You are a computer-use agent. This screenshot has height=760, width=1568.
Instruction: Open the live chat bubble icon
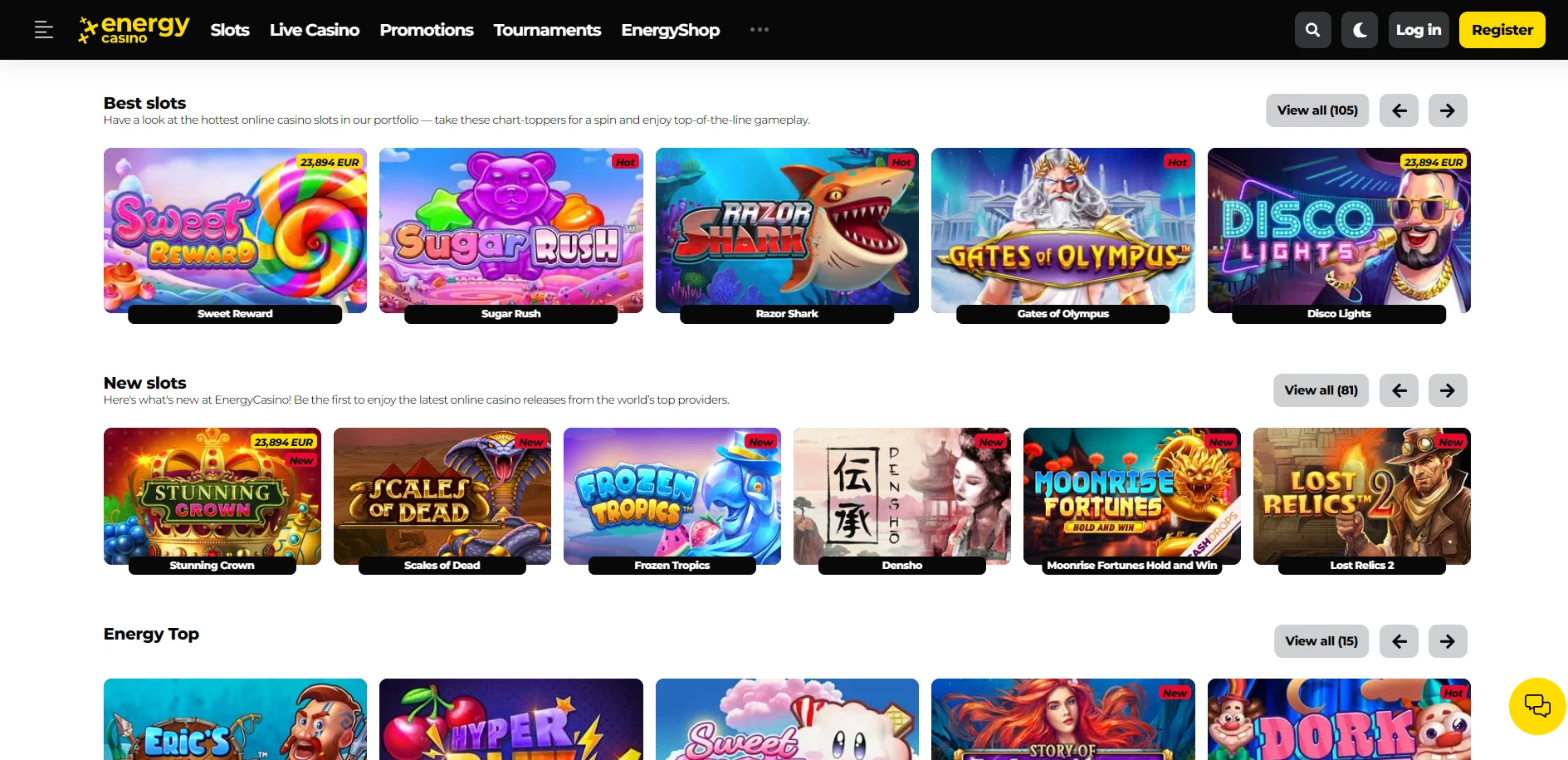click(x=1537, y=706)
